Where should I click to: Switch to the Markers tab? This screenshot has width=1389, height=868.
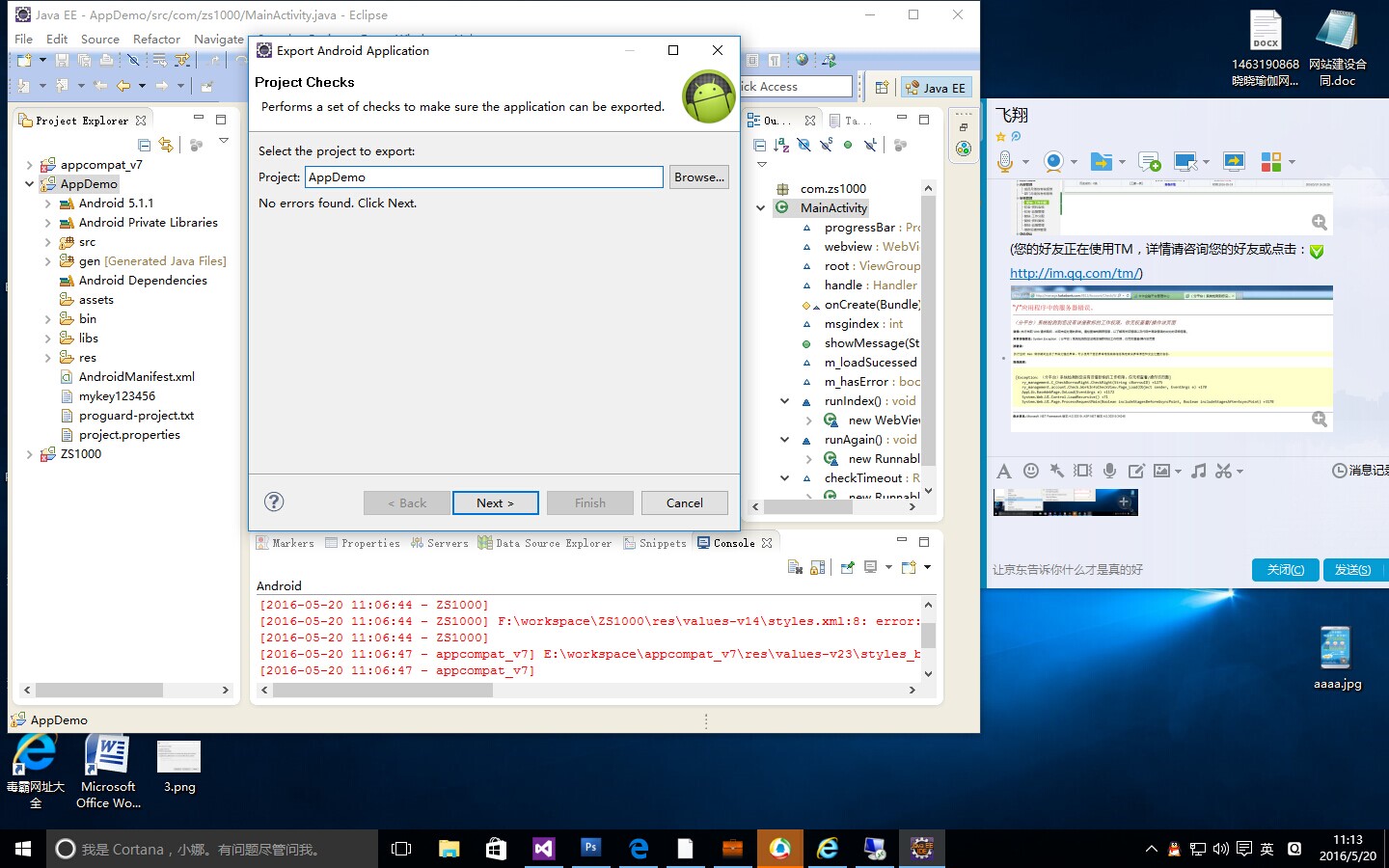[x=285, y=543]
